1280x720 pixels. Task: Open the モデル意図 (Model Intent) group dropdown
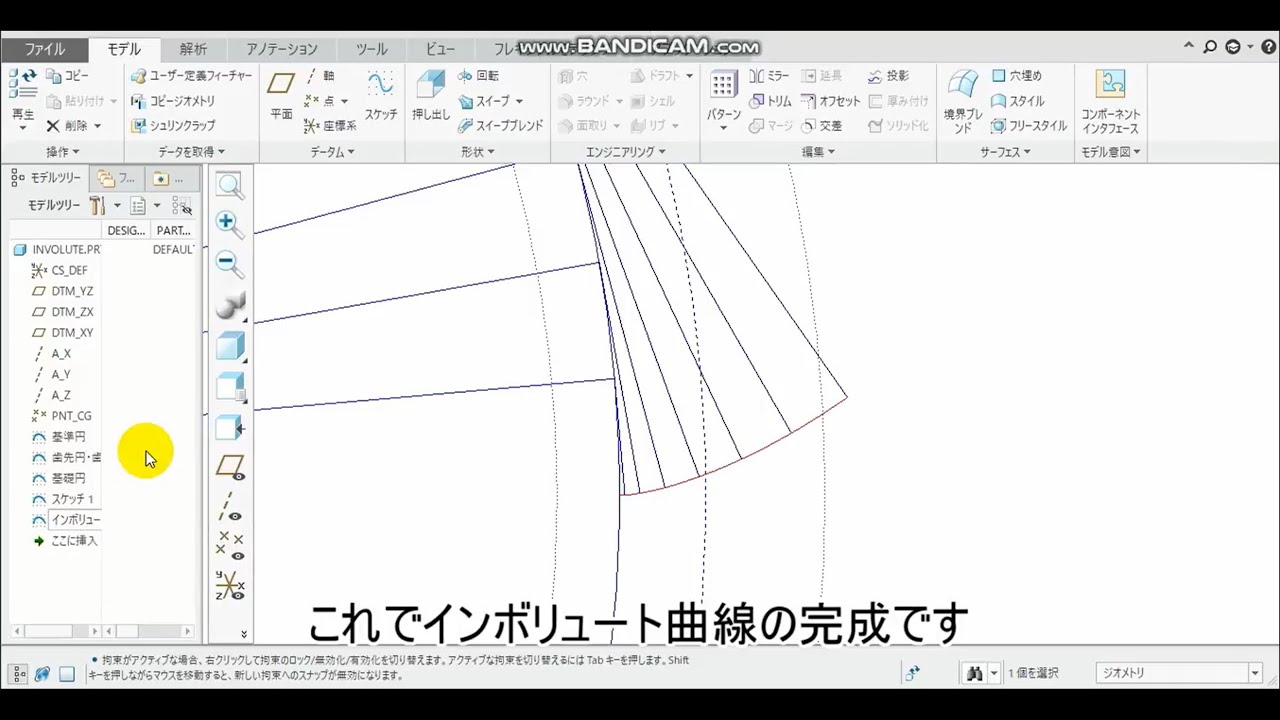(1110, 152)
